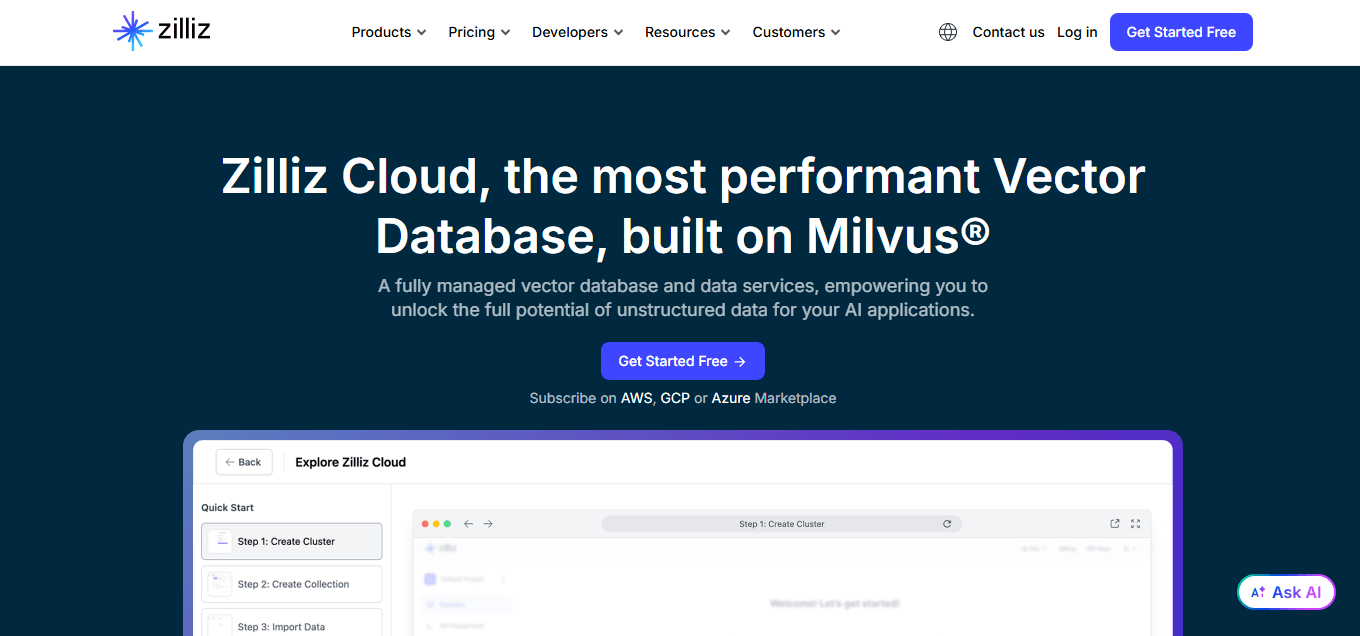This screenshot has height=636, width=1360.
Task: Select Step 2: Create Collection
Action: (x=291, y=584)
